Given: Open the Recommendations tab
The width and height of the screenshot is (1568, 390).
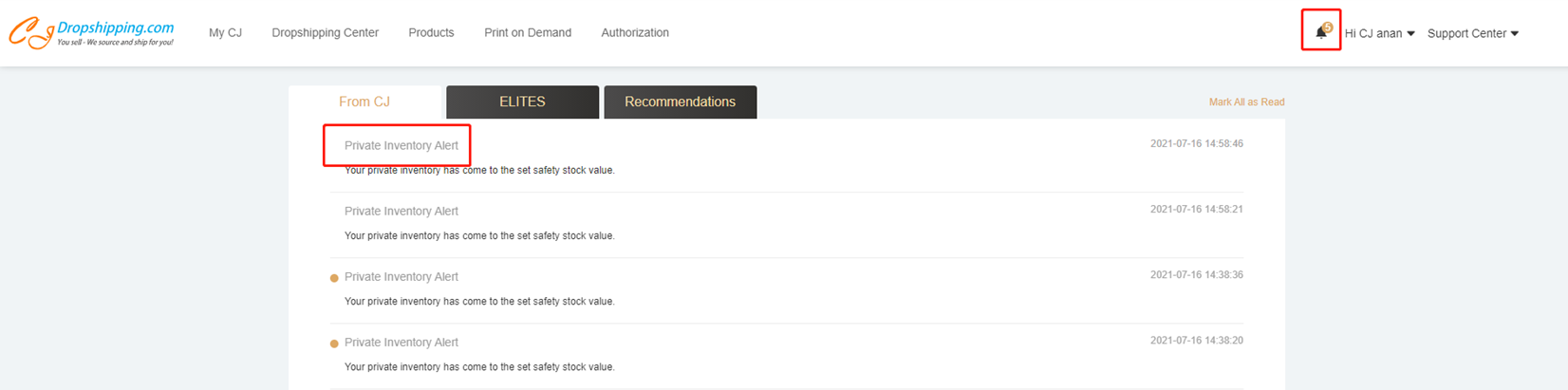Looking at the screenshot, I should pyautogui.click(x=680, y=102).
